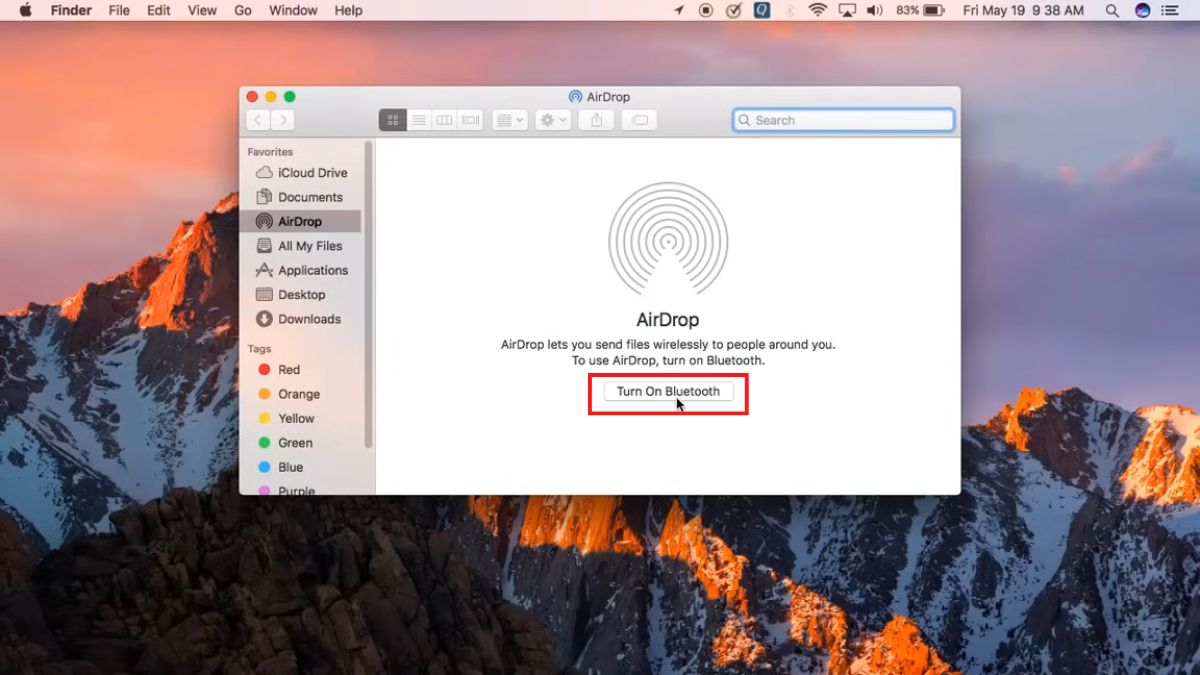Open the Wi-Fi menu
The image size is (1200, 675).
[x=818, y=10]
